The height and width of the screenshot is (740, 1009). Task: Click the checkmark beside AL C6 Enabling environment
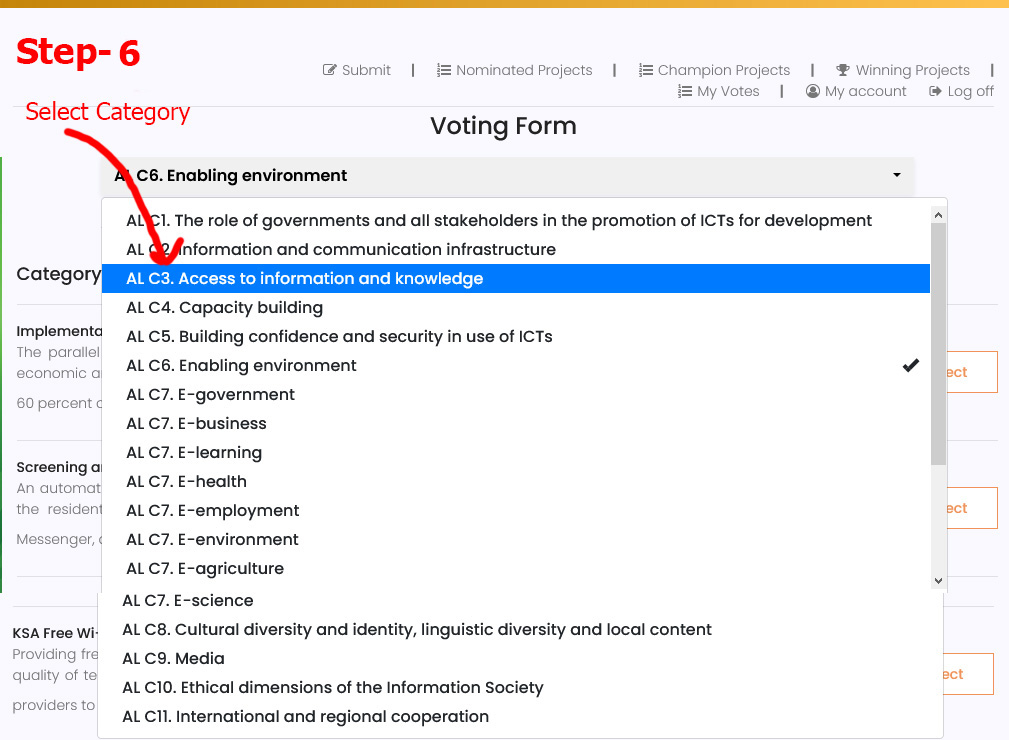tap(911, 365)
